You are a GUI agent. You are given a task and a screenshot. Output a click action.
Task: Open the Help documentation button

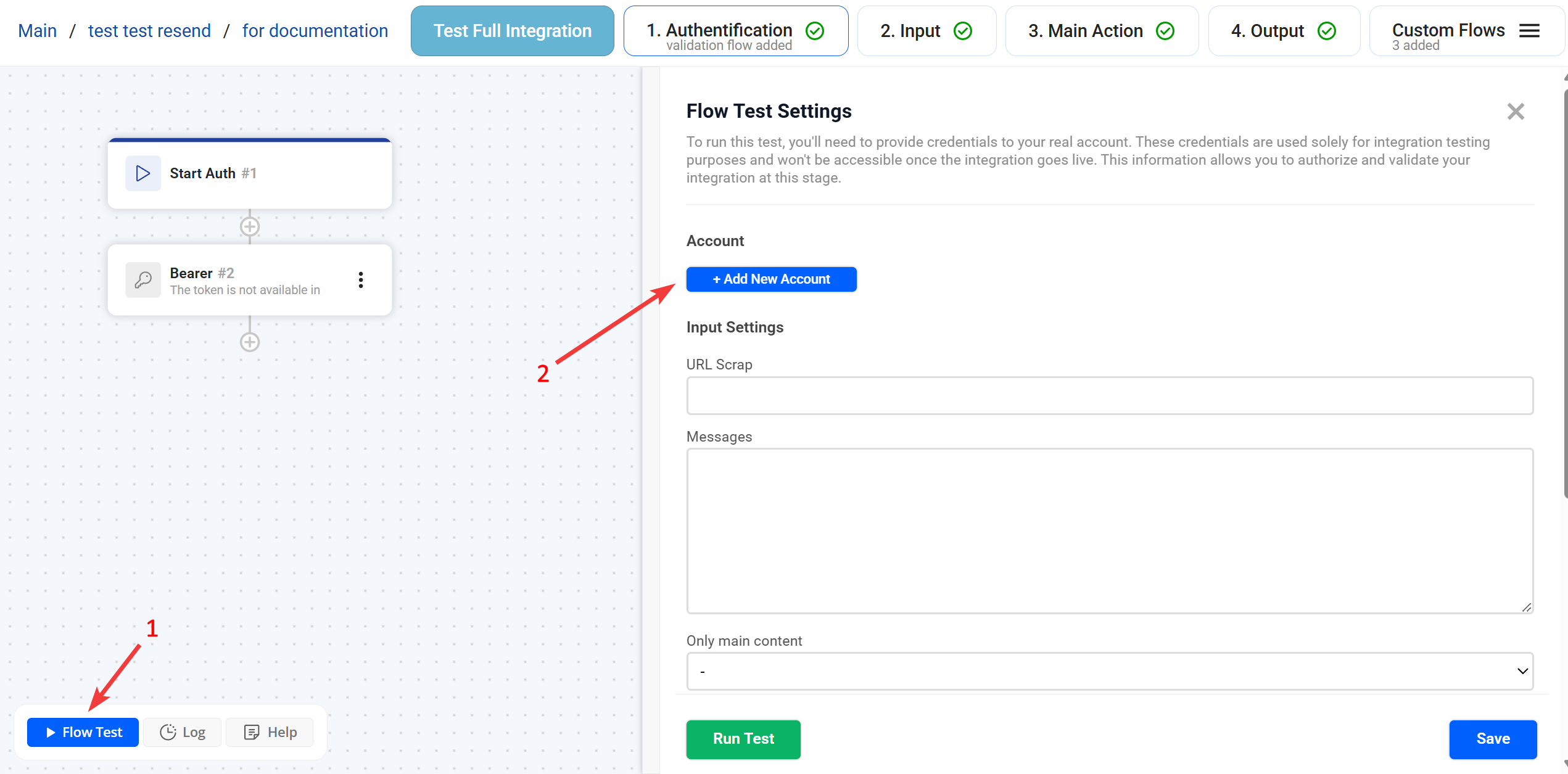point(270,732)
